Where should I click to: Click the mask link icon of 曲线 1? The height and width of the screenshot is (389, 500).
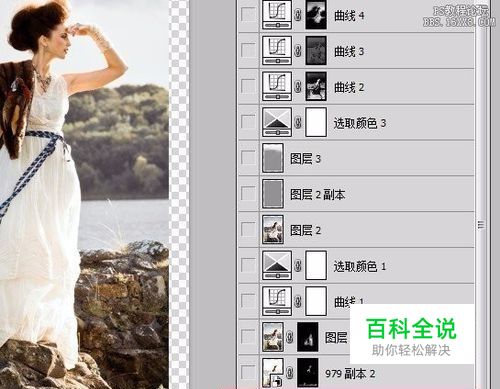coord(298,301)
